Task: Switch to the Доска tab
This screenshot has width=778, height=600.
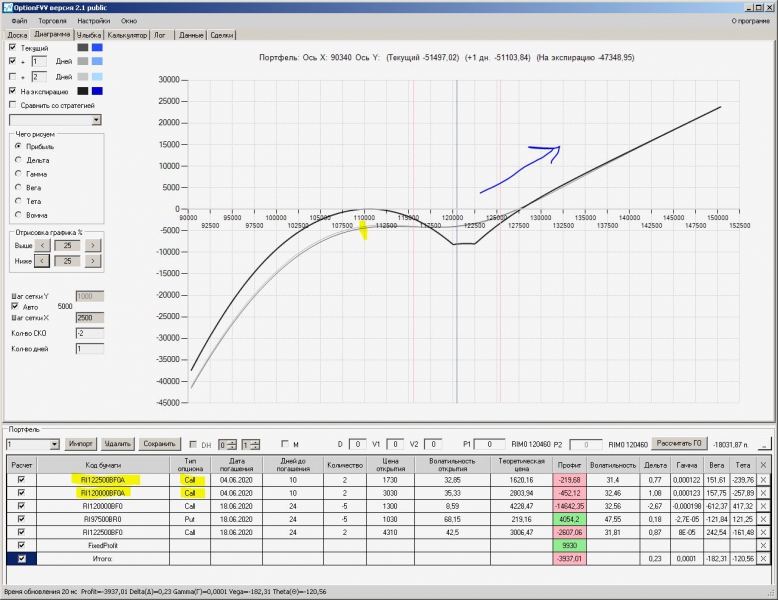Action: (17, 35)
